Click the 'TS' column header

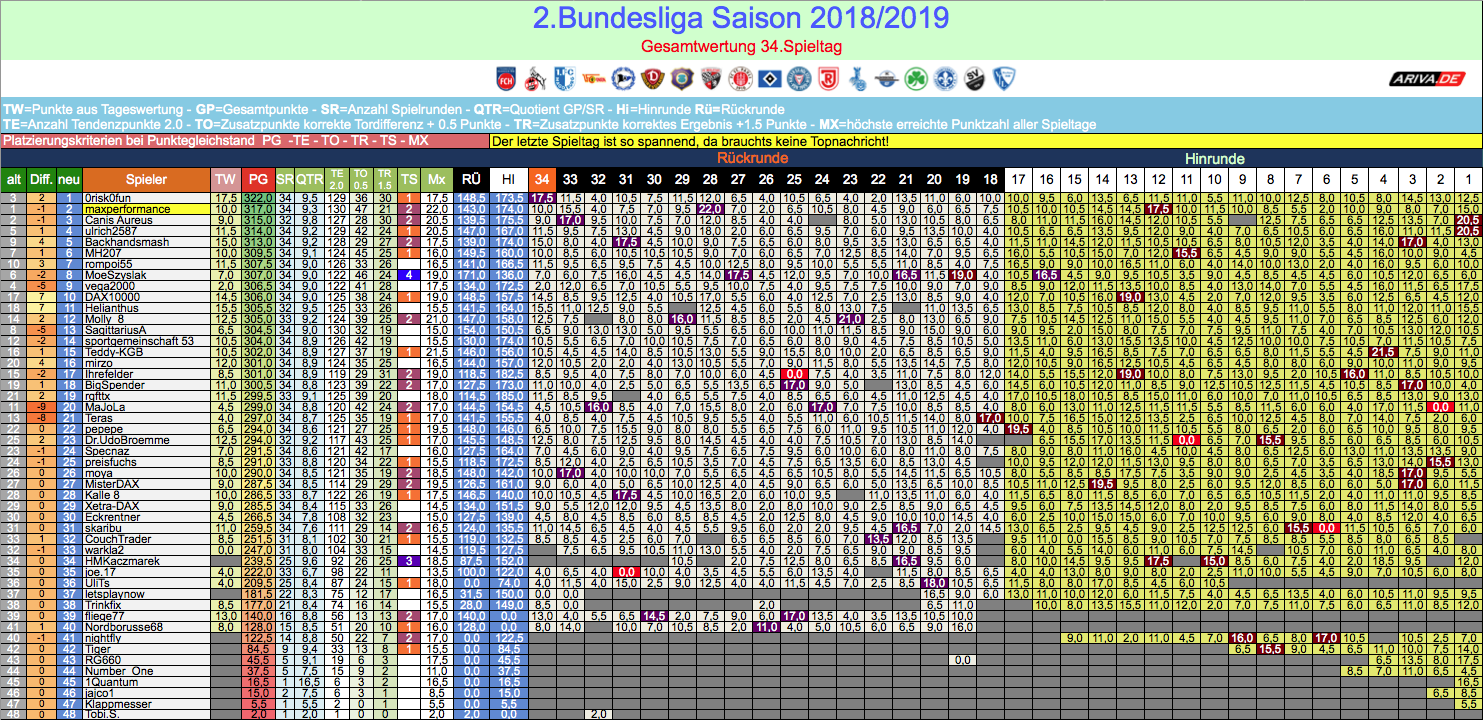408,179
